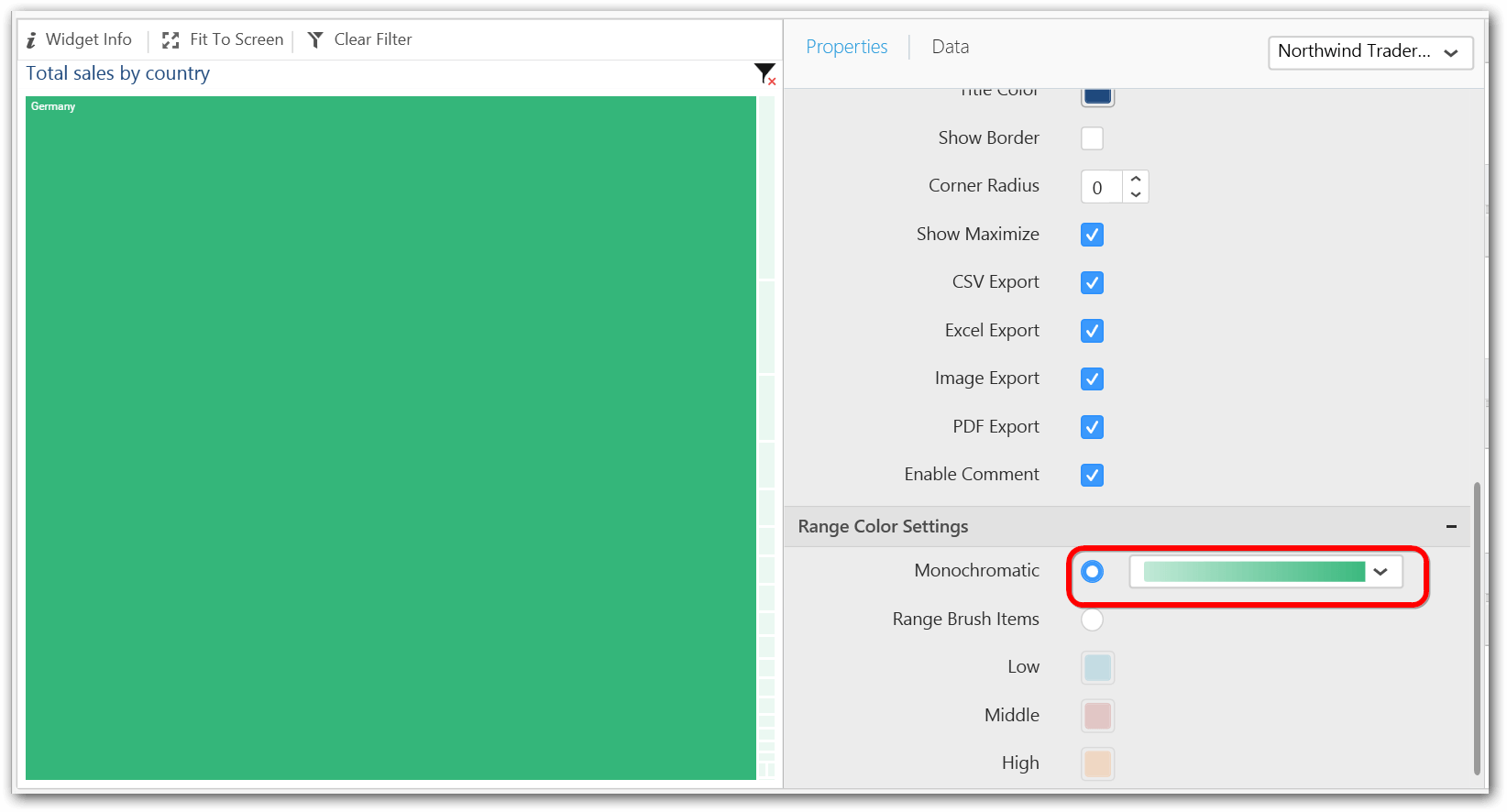The width and height of the screenshot is (1507, 812).
Task: Toggle the PDF Export checkbox
Action: pyautogui.click(x=1092, y=427)
